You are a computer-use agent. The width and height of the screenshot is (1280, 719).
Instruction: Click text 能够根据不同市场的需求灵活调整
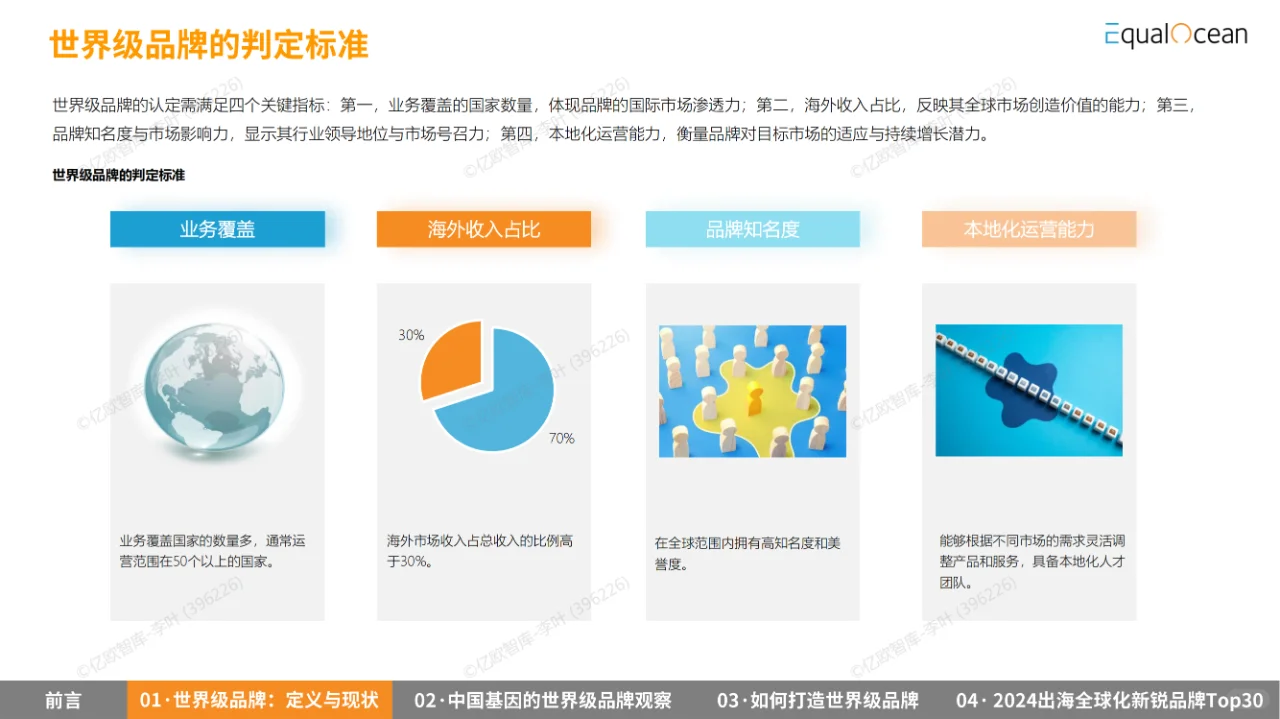coord(1033,562)
